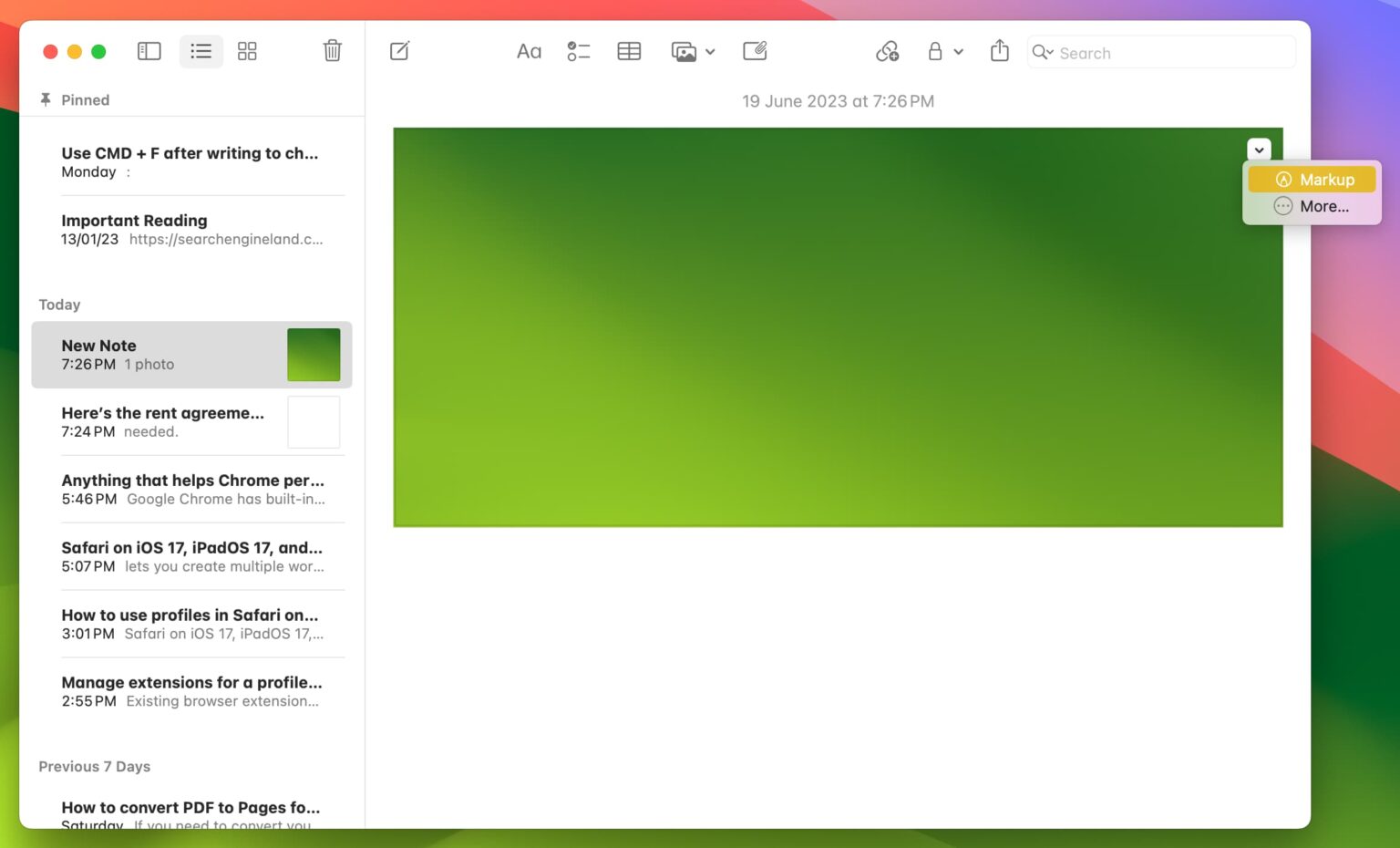1400x848 pixels.
Task: Click the image options chevron button
Action: 1259,150
